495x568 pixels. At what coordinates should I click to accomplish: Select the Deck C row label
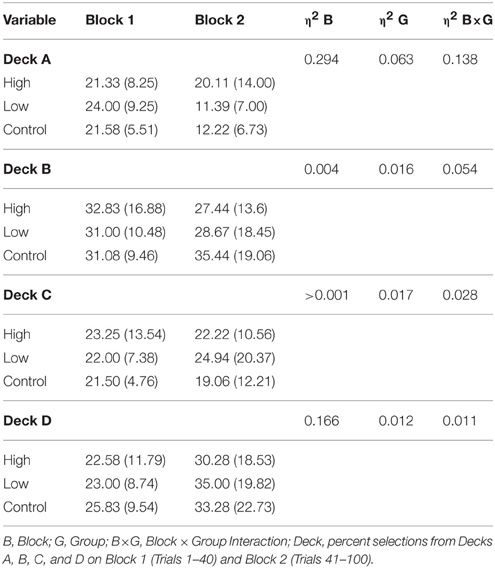pyautogui.click(x=27, y=295)
